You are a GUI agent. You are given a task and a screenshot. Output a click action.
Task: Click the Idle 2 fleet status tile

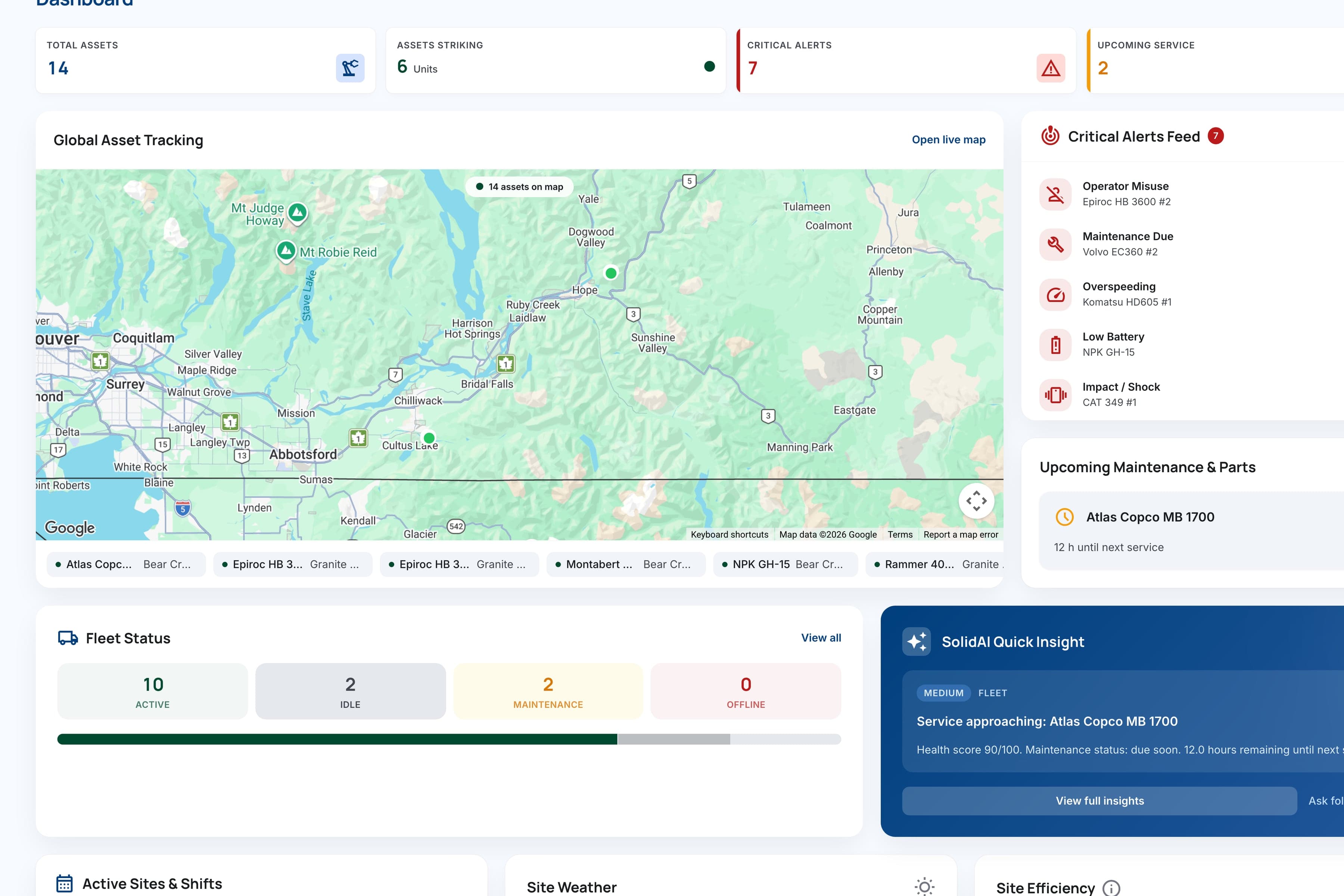pos(350,691)
